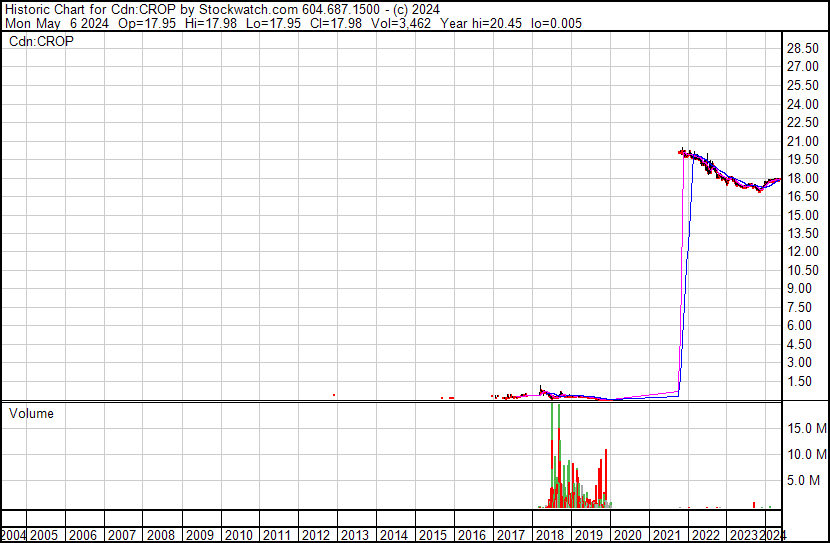
Task: Click the 10.50 price axis label
Action: click(803, 270)
